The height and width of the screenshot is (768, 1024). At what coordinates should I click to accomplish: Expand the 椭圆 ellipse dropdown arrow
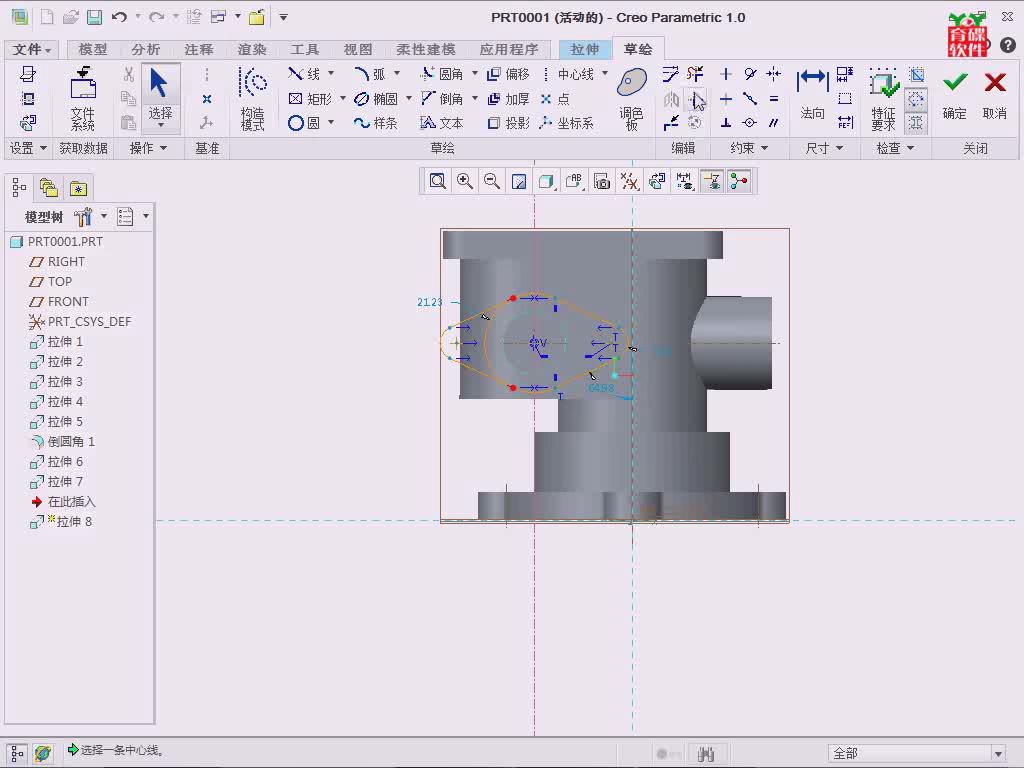pyautogui.click(x=409, y=98)
